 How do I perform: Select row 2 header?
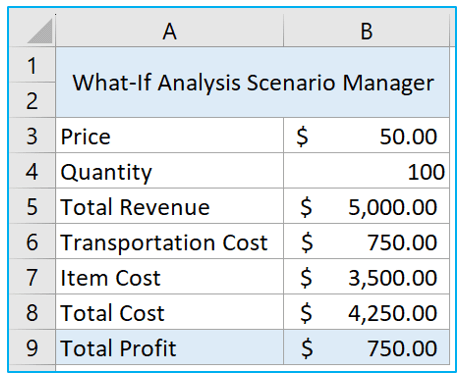click(x=32, y=100)
